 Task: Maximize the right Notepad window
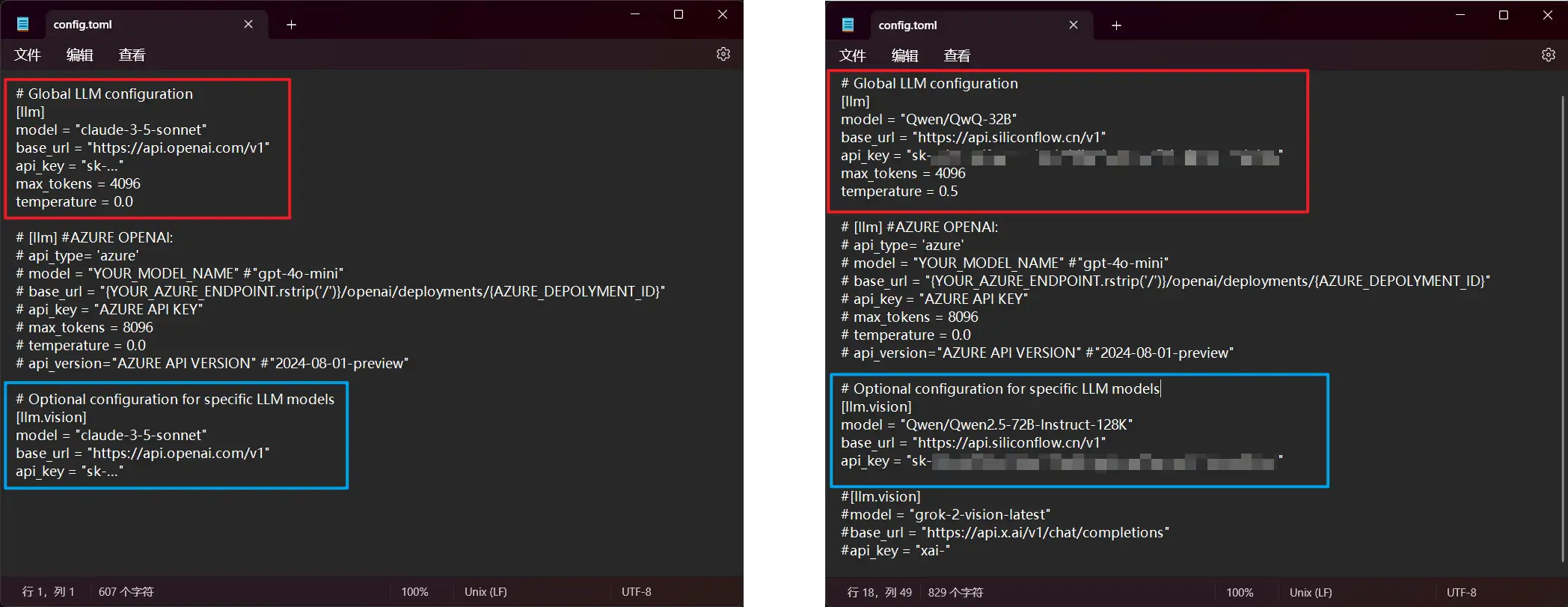(x=1504, y=15)
